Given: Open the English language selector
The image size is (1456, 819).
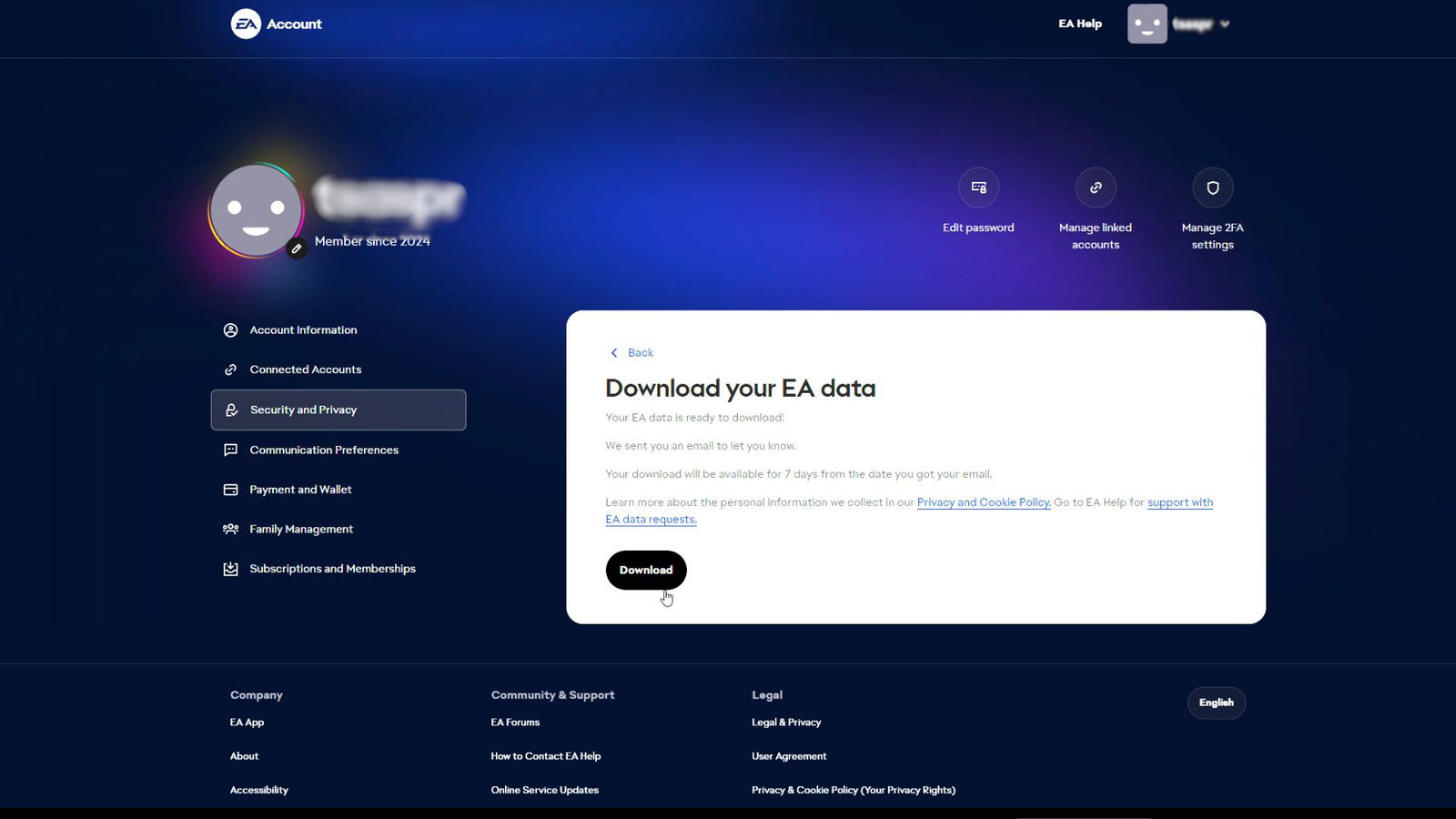Looking at the screenshot, I should pyautogui.click(x=1216, y=703).
